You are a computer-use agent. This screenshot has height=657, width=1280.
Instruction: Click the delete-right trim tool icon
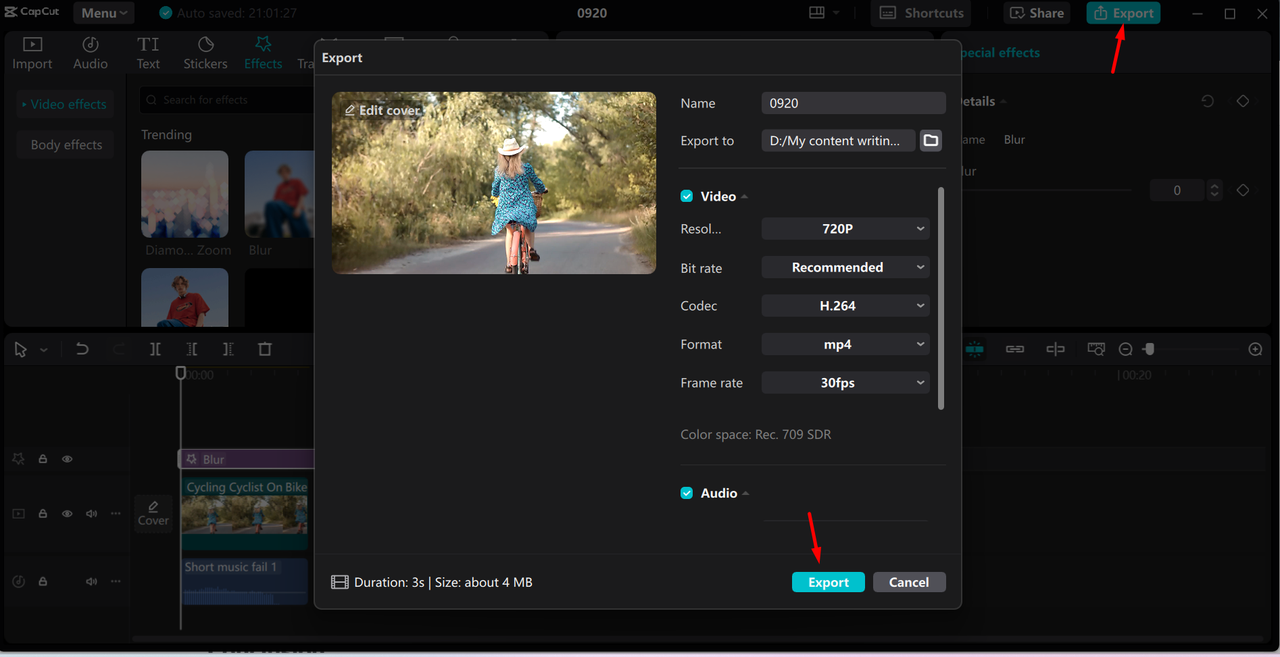click(228, 349)
